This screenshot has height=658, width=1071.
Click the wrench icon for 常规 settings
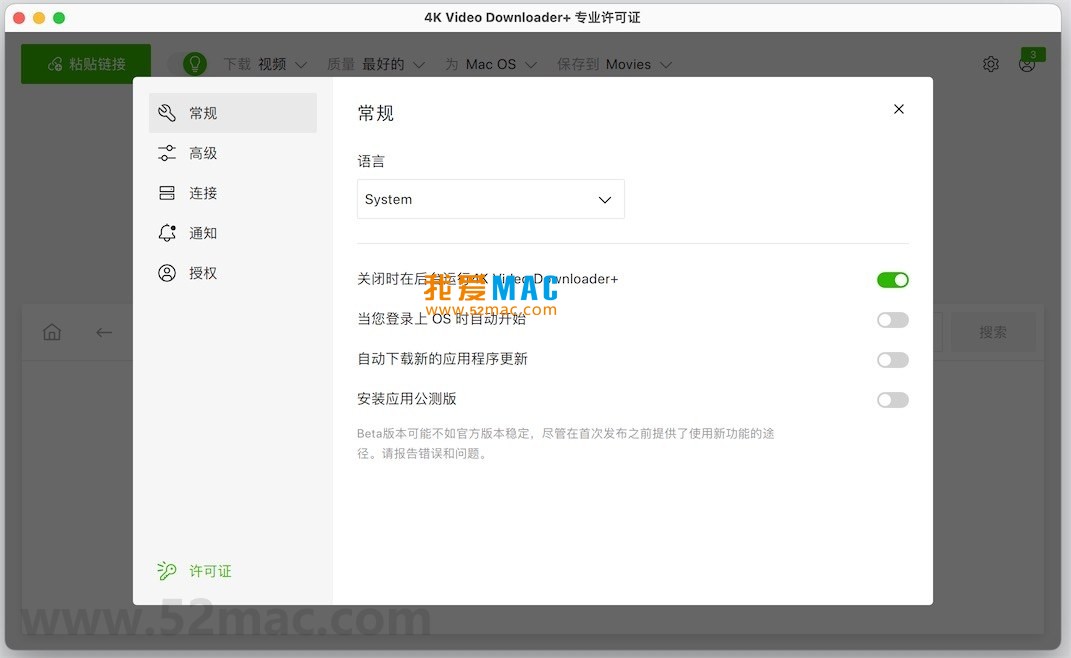pos(167,113)
